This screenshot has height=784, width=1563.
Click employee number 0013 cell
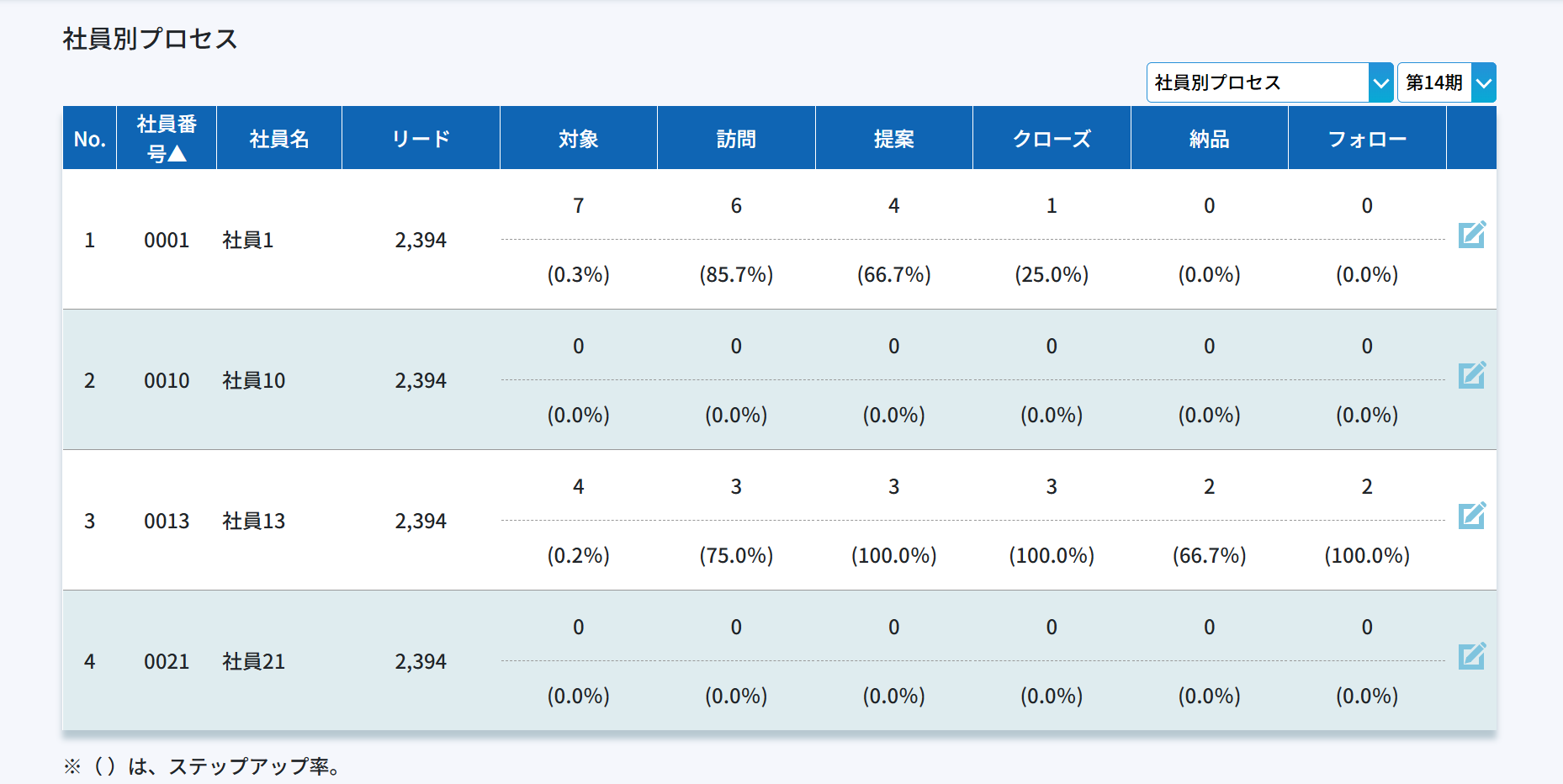point(167,522)
